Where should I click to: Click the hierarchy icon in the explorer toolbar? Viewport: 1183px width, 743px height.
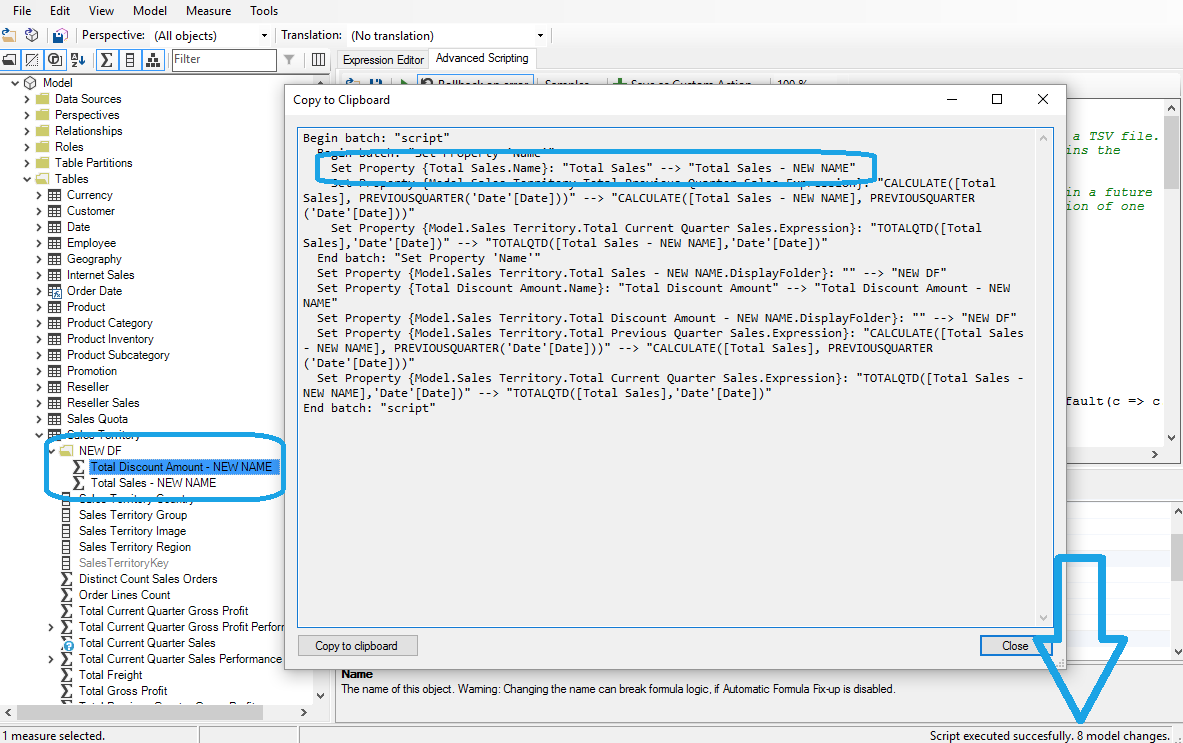[x=153, y=60]
